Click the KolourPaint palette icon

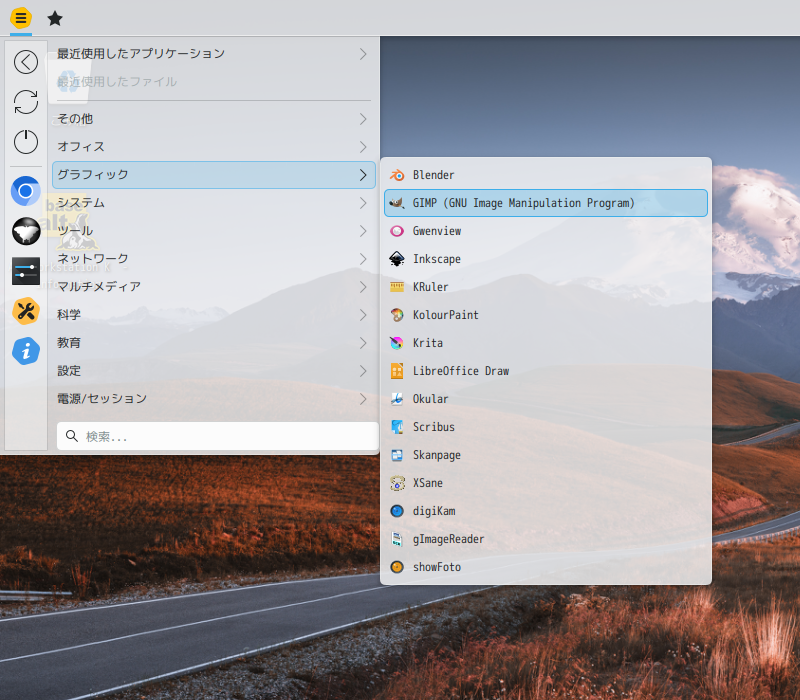[x=397, y=315]
